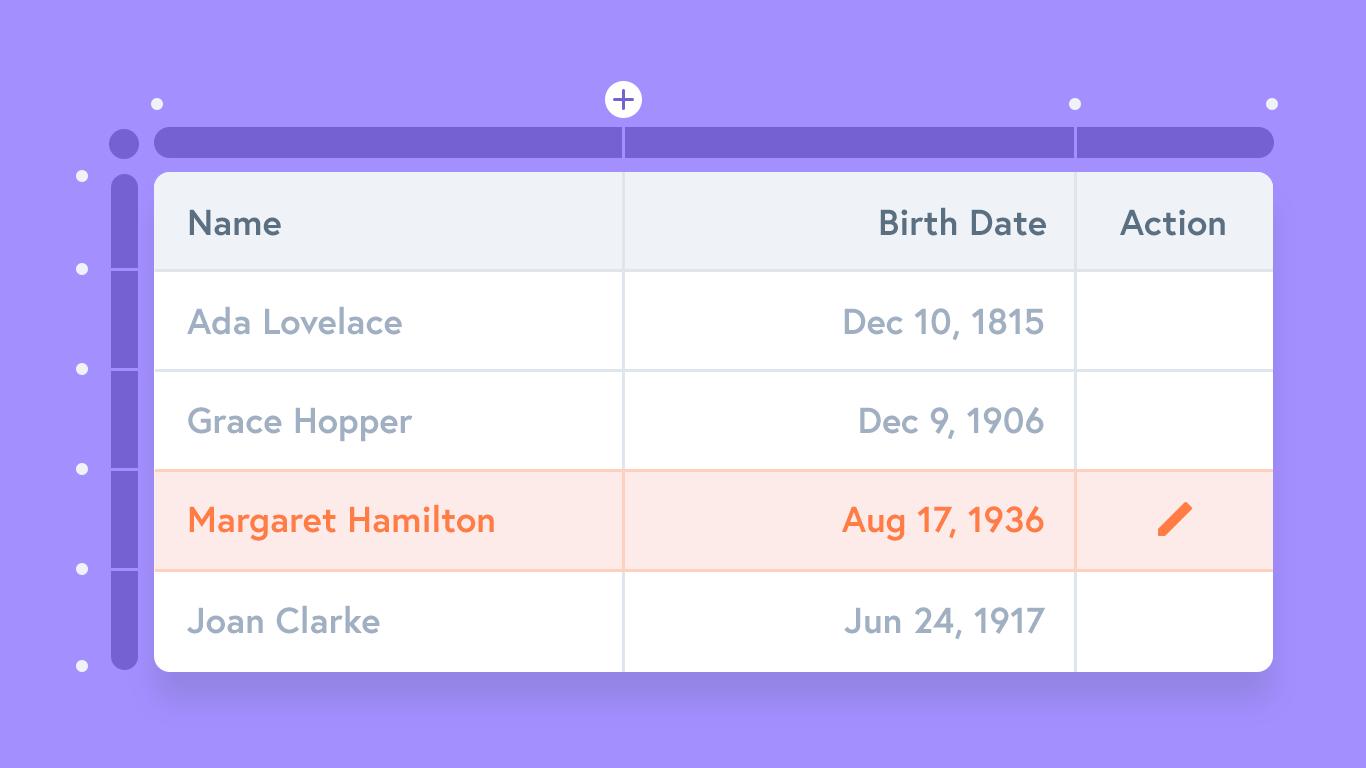Click the pencil edit icon

(1175, 520)
